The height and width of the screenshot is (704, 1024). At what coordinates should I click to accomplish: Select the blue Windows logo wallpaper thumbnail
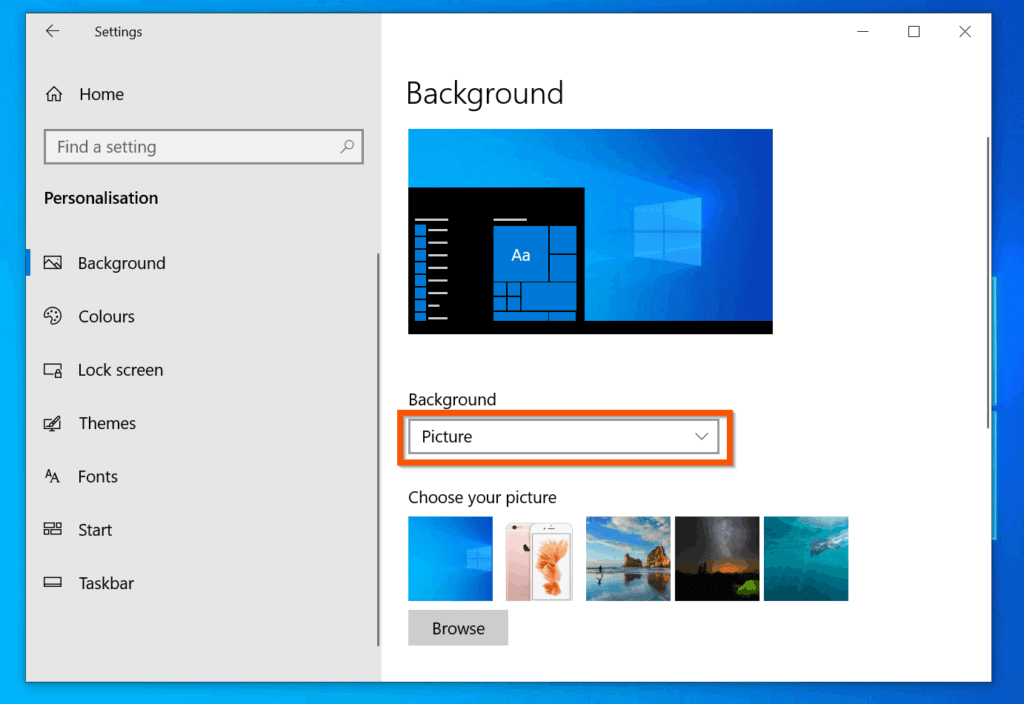point(451,558)
